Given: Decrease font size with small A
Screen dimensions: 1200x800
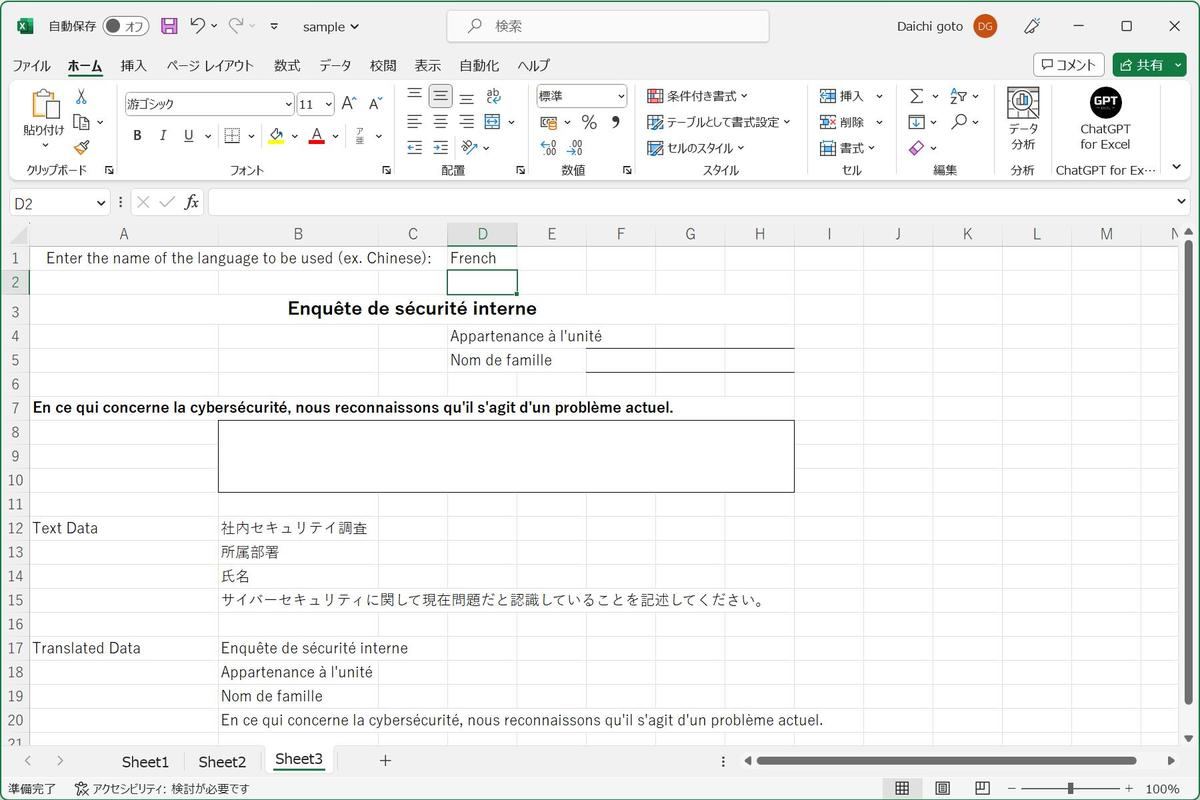Looking at the screenshot, I should pos(376,103).
